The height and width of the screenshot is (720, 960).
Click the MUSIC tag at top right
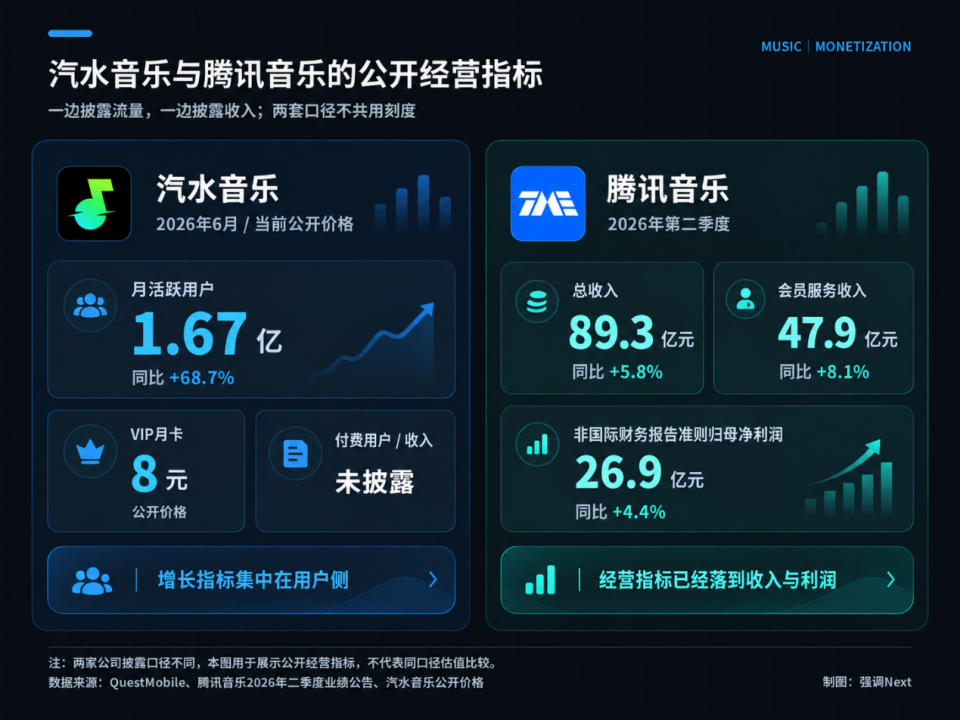coord(781,47)
